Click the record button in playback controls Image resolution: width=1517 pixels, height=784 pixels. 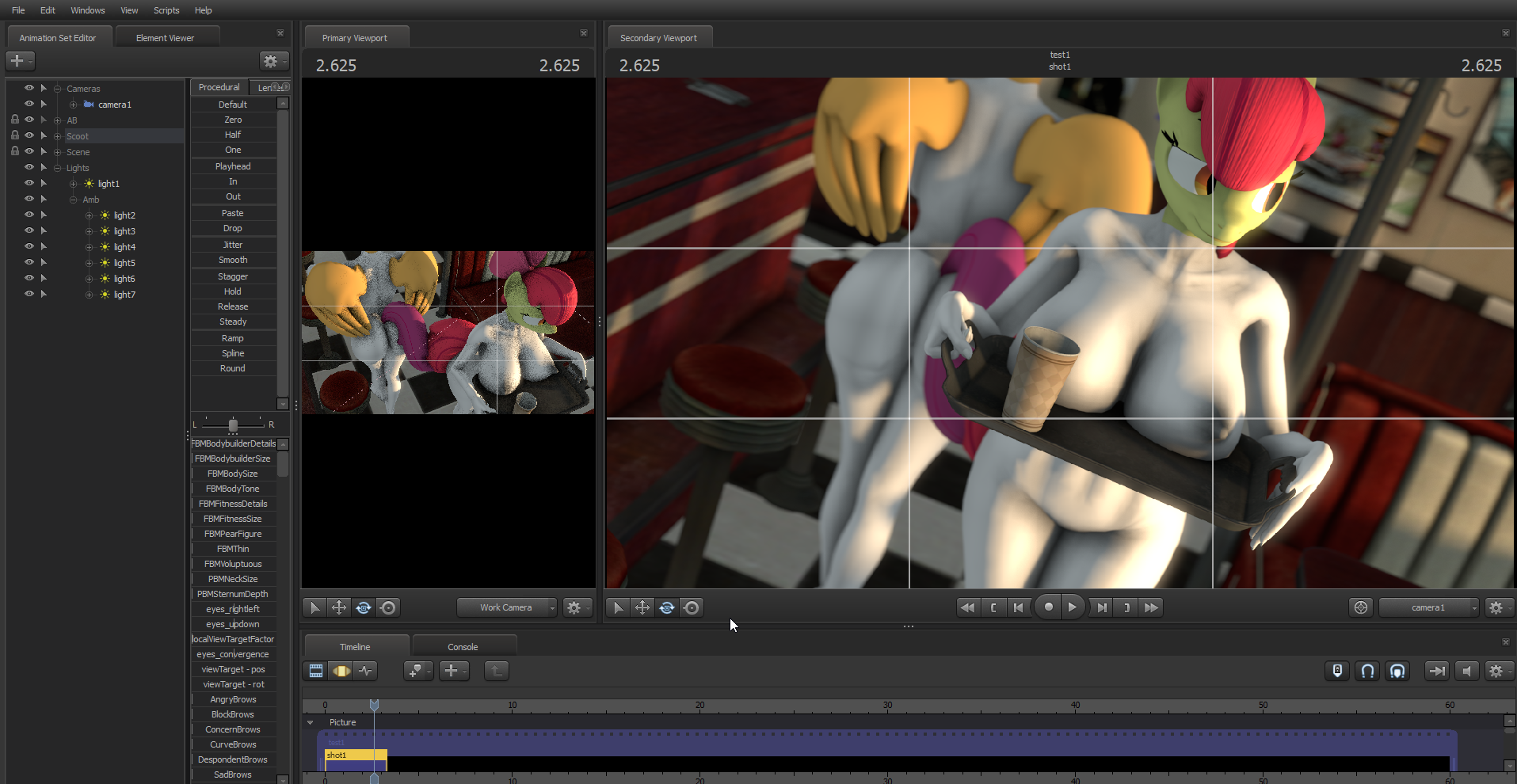coord(1048,607)
